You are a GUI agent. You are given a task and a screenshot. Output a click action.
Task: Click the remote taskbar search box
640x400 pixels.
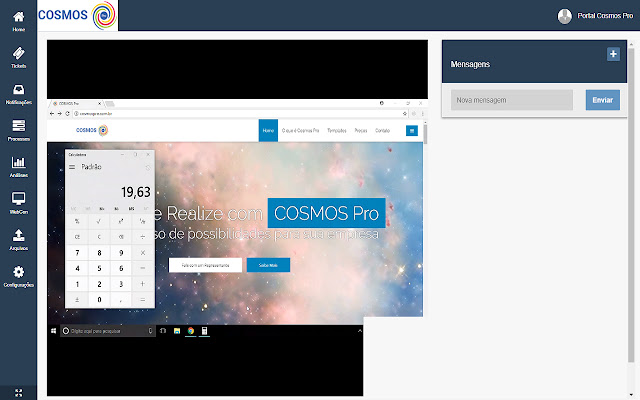[108, 331]
